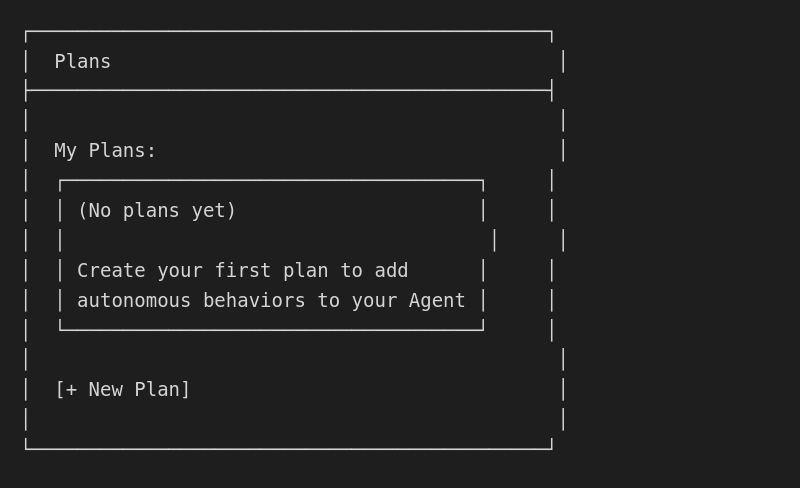Click the divider line below the Plans header
The height and width of the screenshot is (488, 800).
[288, 91]
